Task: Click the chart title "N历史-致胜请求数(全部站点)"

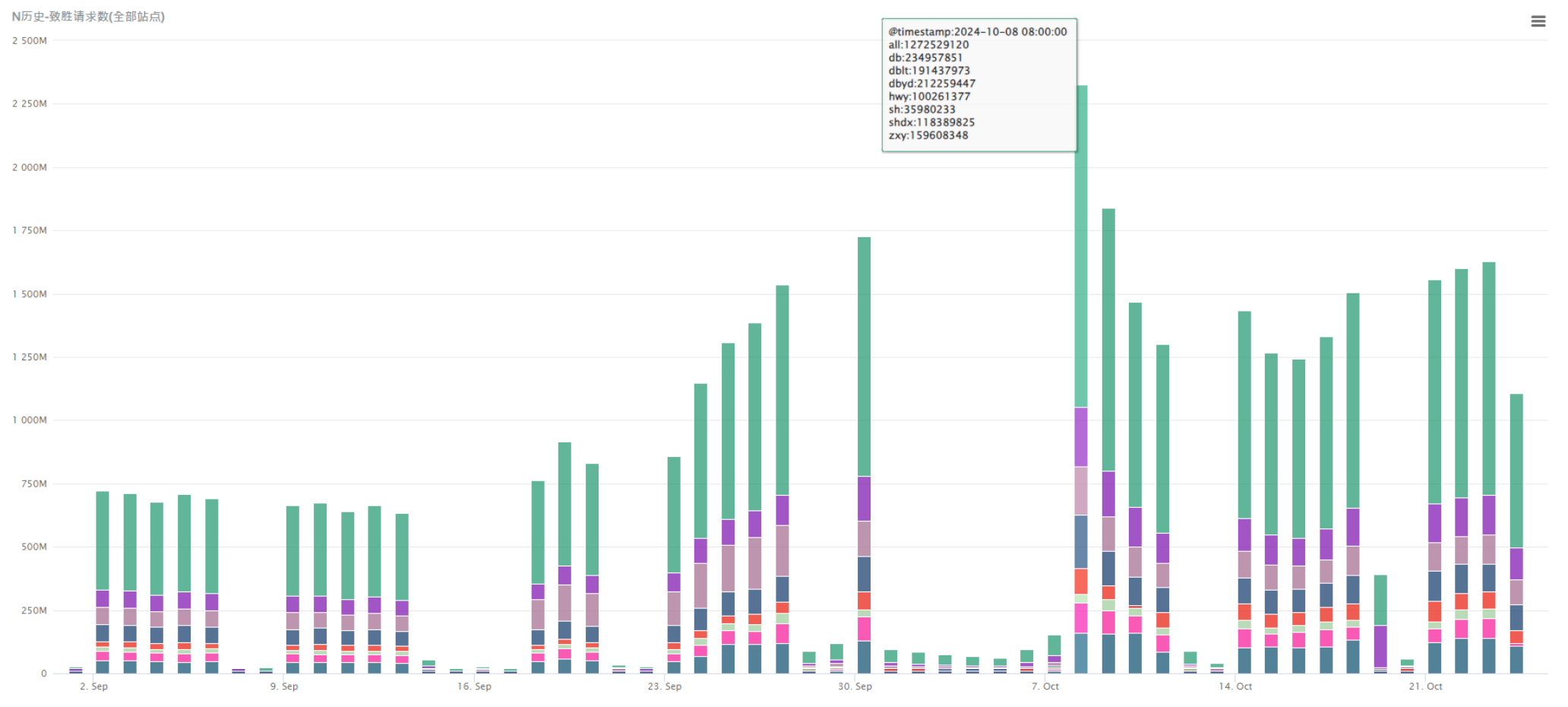Action: click(x=88, y=16)
